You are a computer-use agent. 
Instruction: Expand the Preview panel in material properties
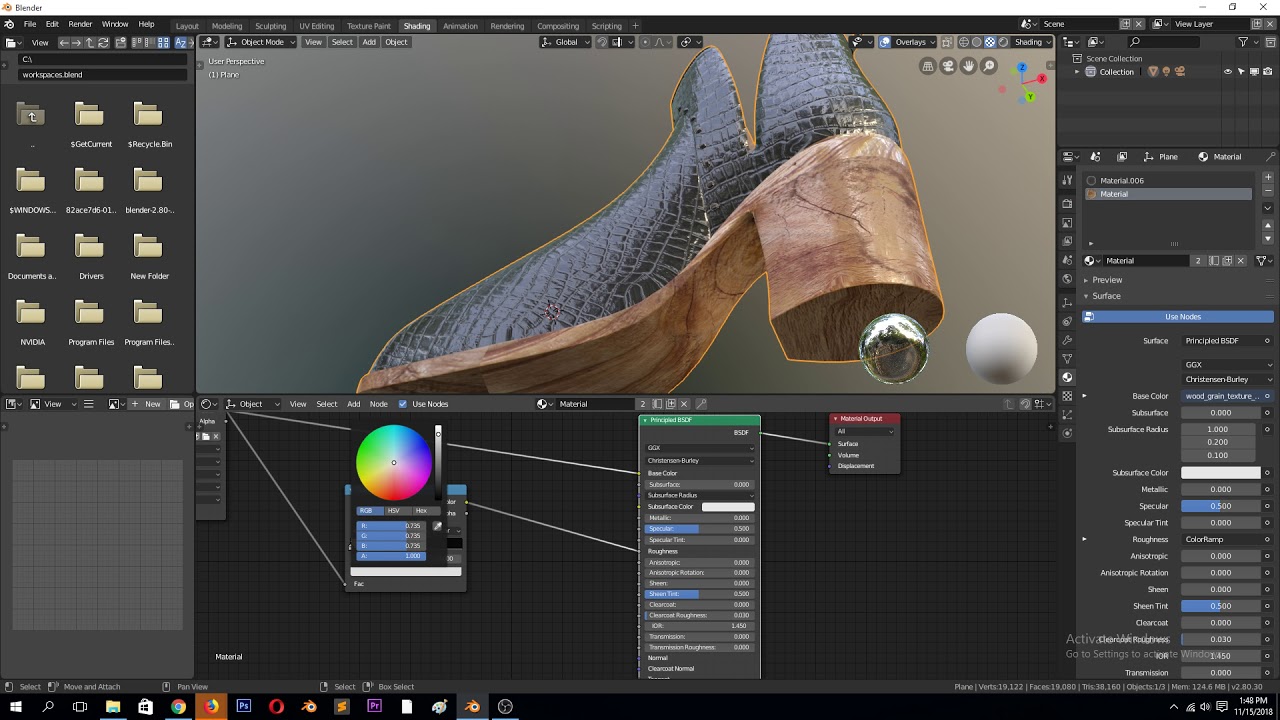pos(1106,280)
